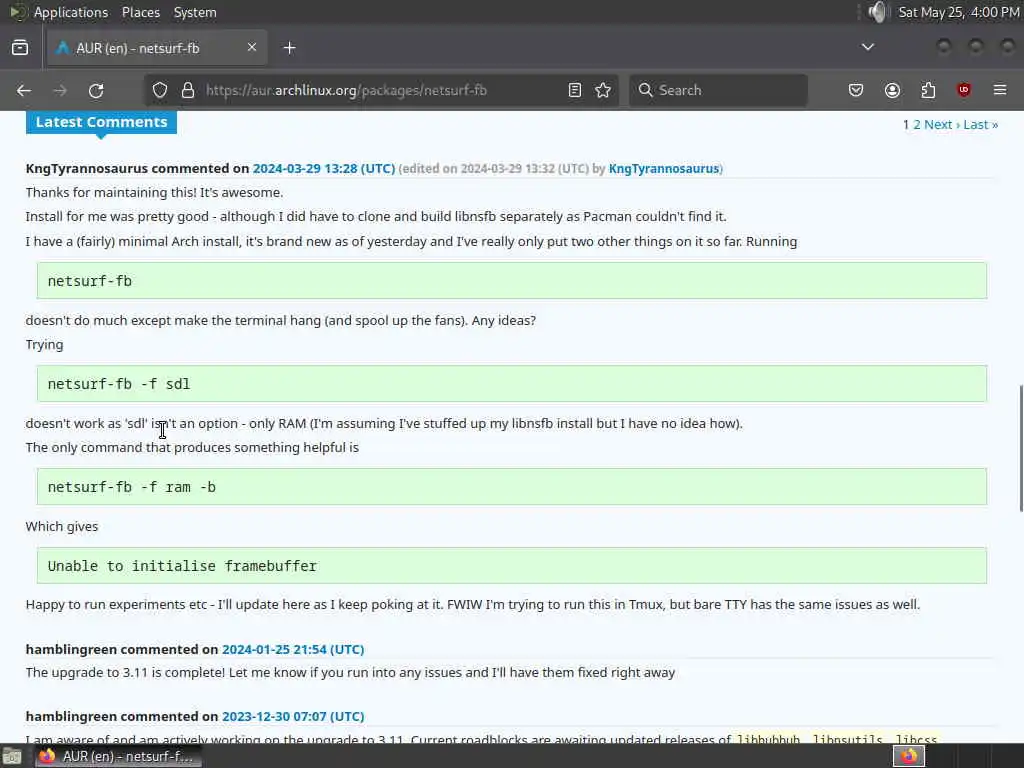Go to comments page 2
1024x768 pixels.
coord(917,125)
